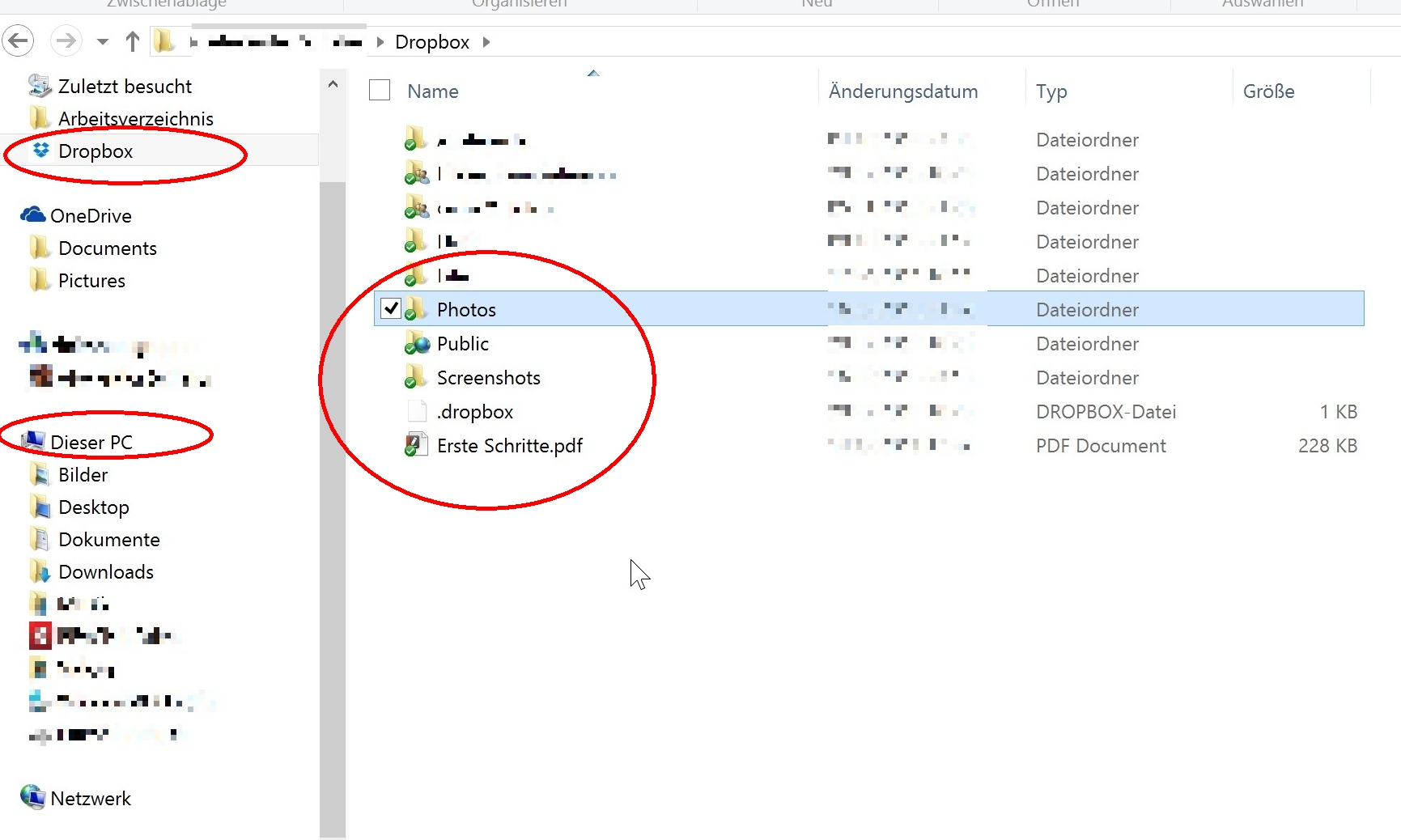This screenshot has width=1401, height=840.
Task: Toggle the select-all checkbox beside Name
Action: point(380,91)
